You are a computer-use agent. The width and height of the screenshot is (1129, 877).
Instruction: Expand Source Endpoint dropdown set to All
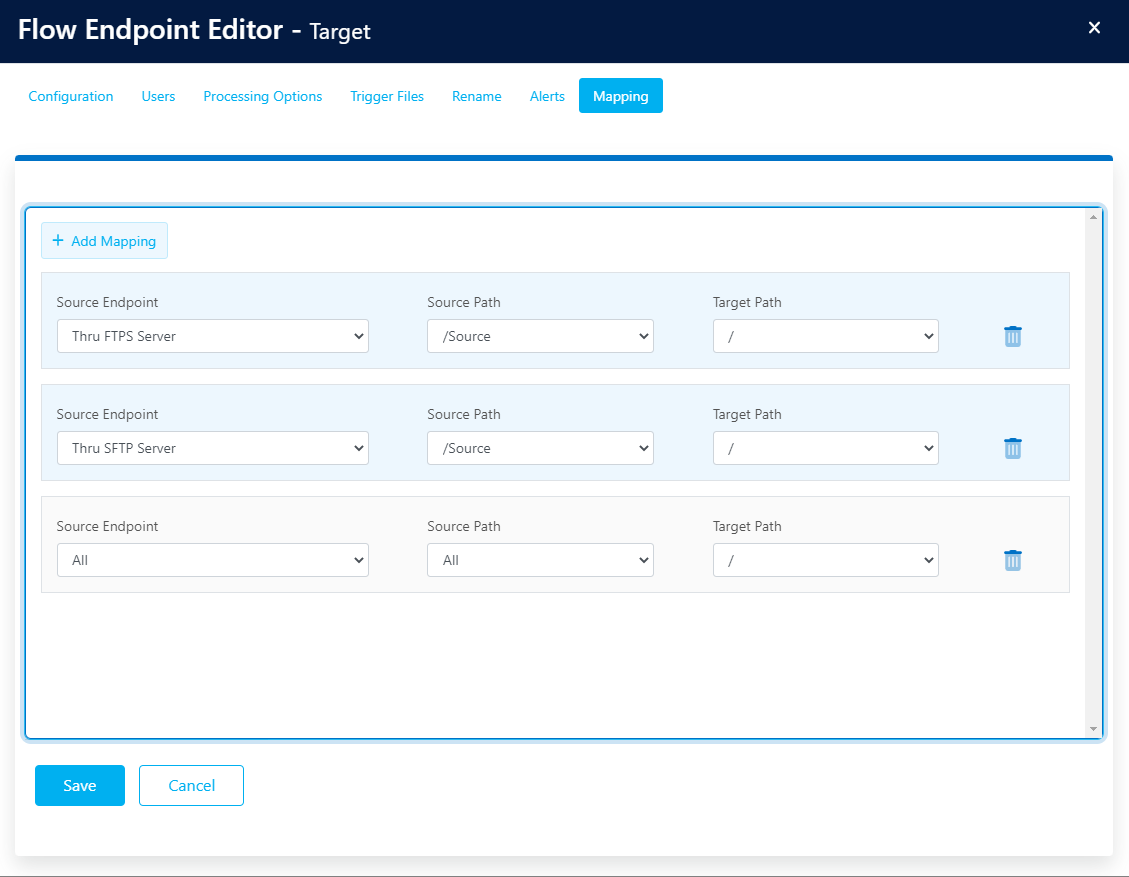pyautogui.click(x=212, y=560)
